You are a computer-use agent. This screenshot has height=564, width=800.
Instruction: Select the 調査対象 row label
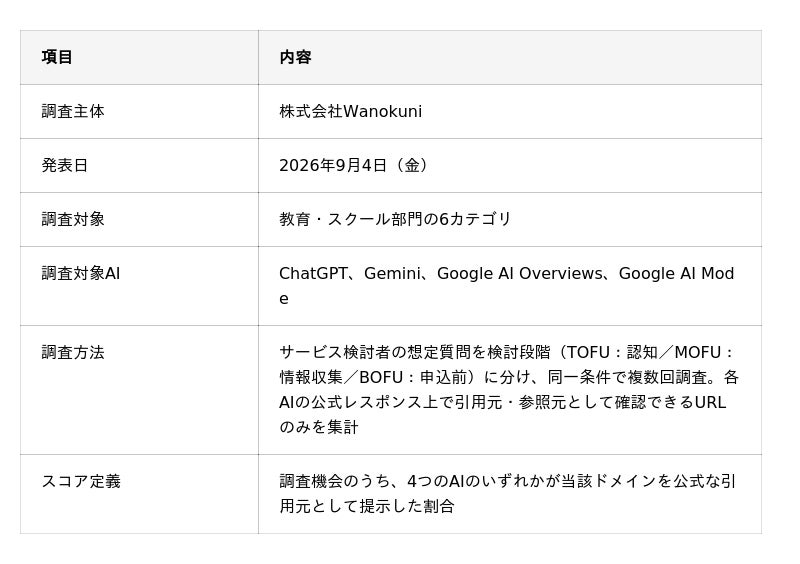73,219
